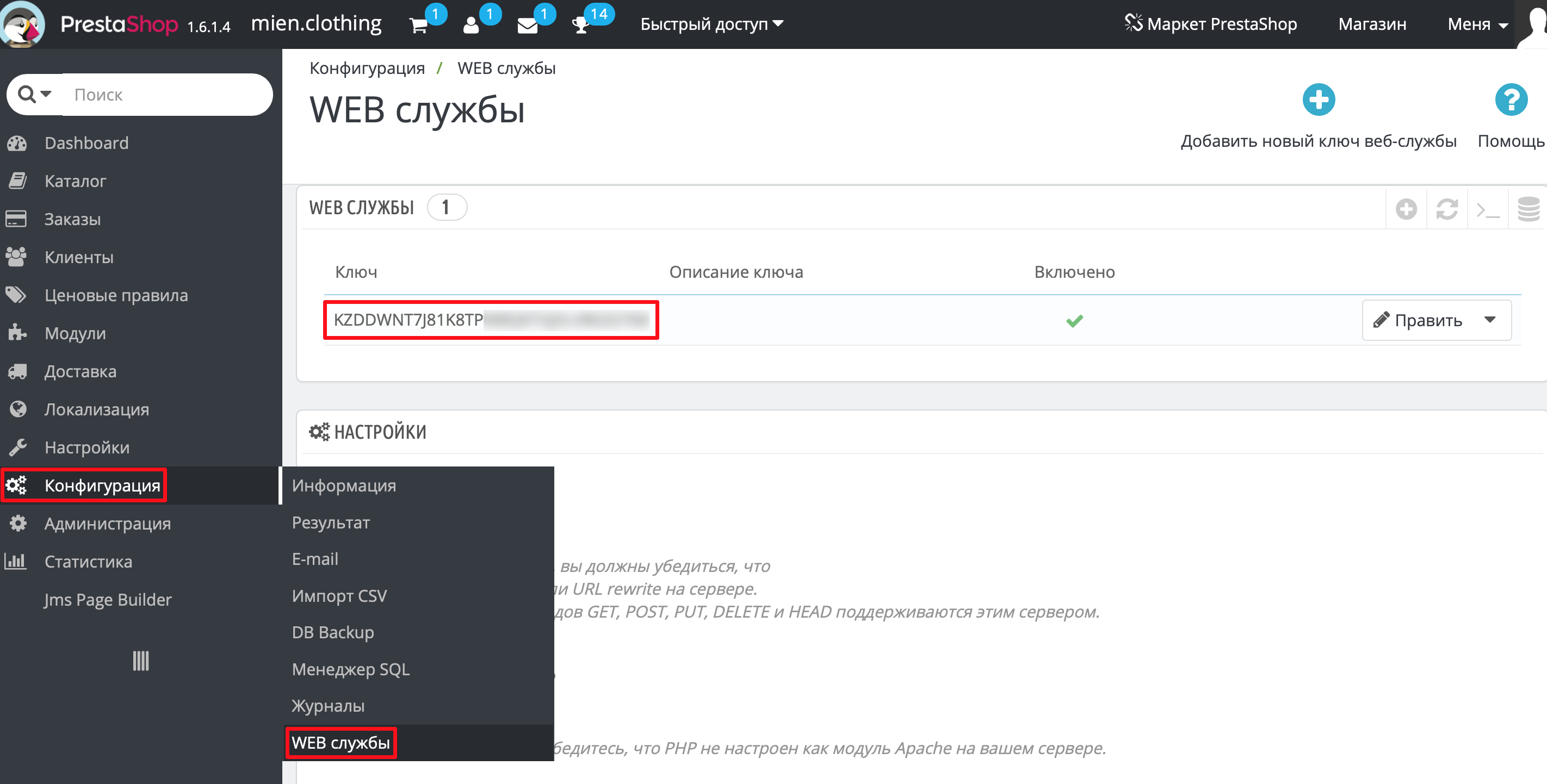This screenshot has height=784, width=1547.
Task: Expand the Меня account dropdown
Action: point(1478,24)
